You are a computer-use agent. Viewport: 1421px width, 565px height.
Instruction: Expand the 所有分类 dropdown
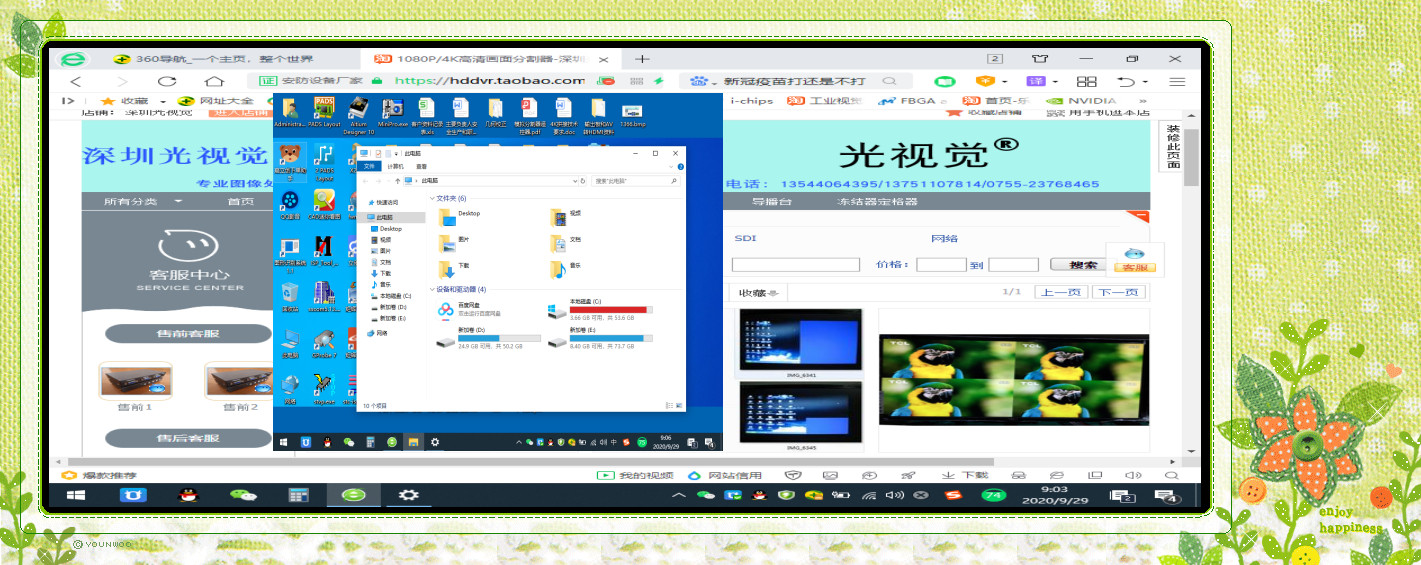(143, 201)
